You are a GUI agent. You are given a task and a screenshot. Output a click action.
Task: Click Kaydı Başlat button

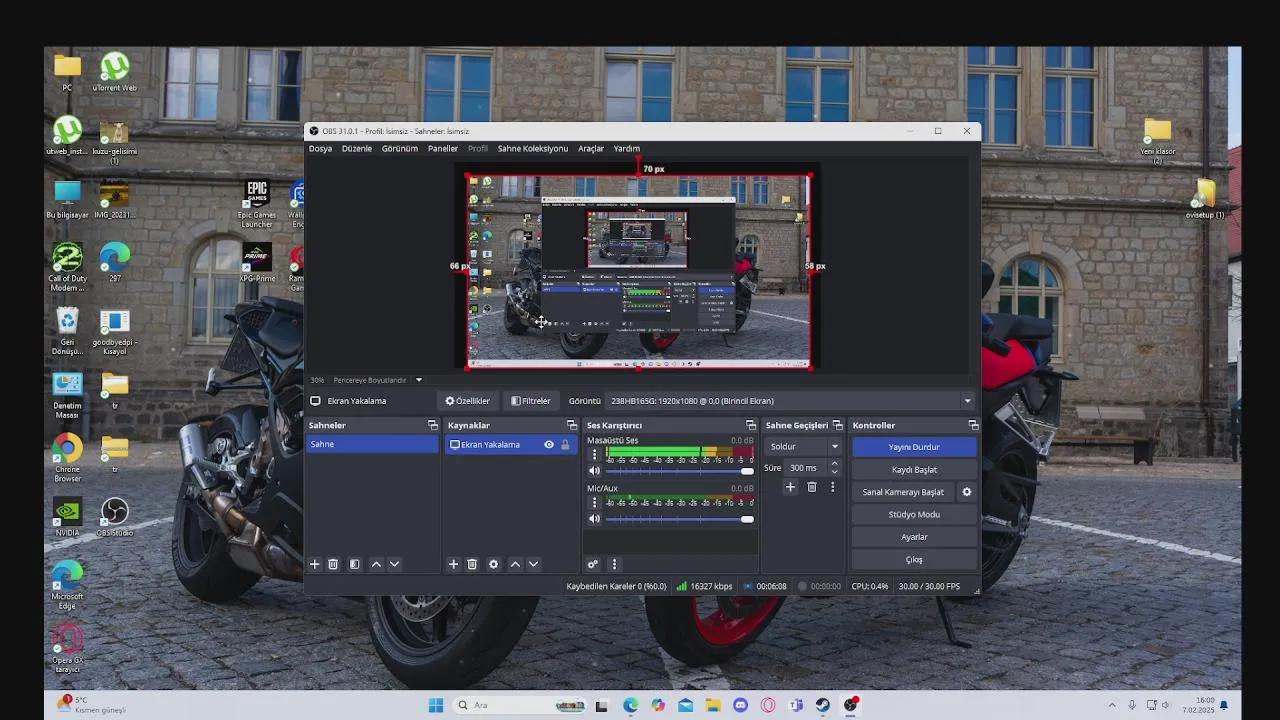click(x=914, y=469)
